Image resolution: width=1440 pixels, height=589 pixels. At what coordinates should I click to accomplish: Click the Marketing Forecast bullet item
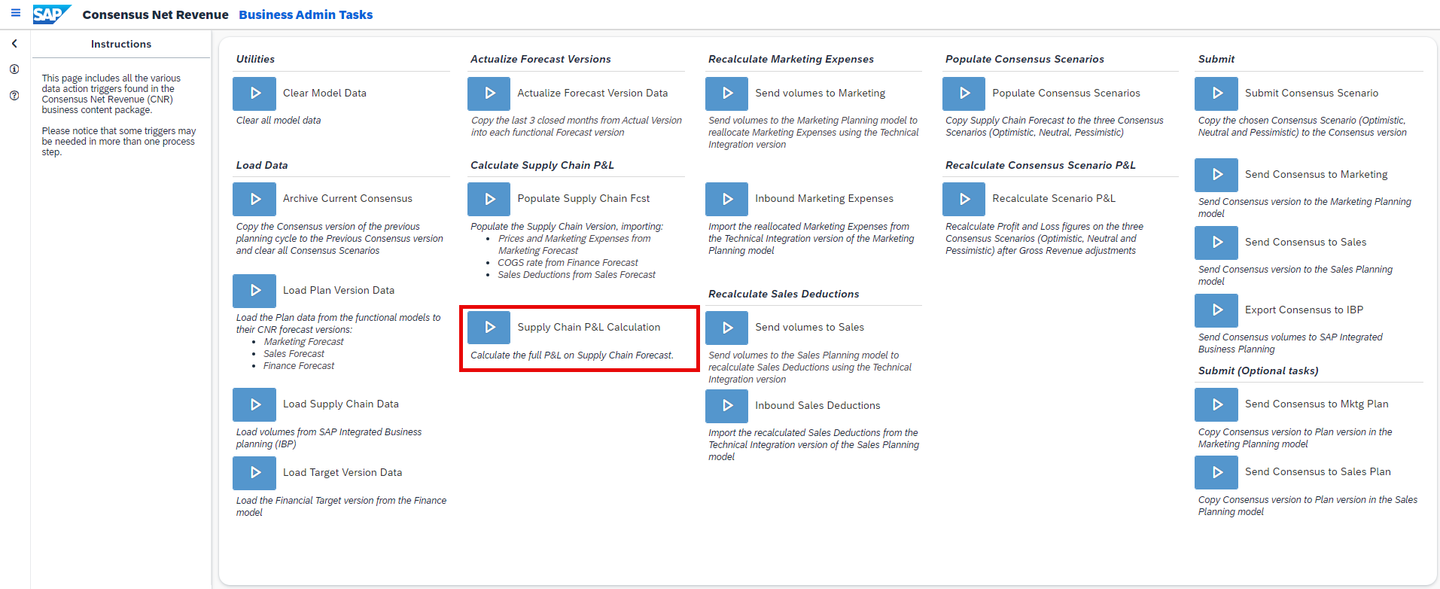(x=304, y=342)
